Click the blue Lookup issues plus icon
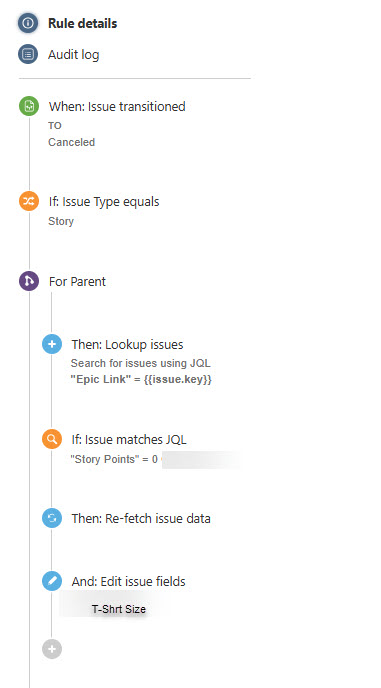Screen dimensions: 381x688 point(52,344)
